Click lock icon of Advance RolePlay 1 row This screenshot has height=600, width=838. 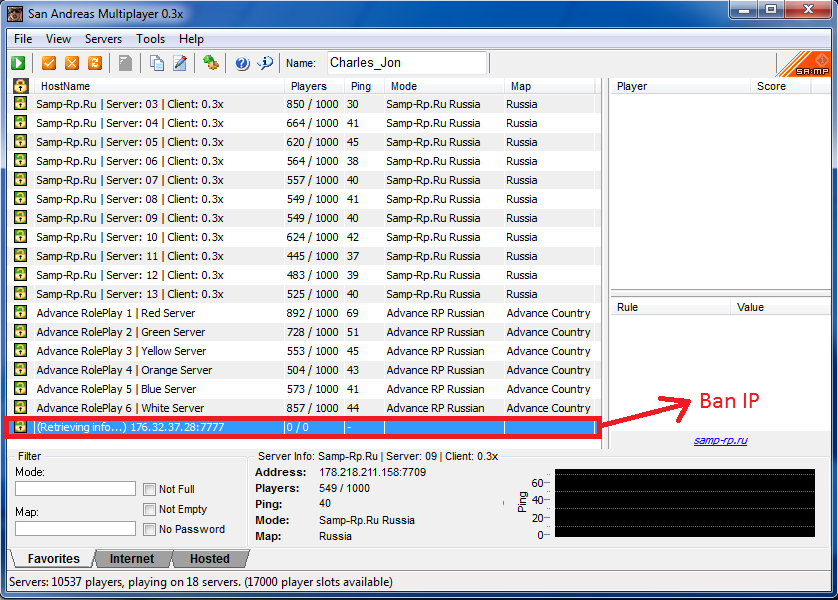pyautogui.click(x=20, y=313)
